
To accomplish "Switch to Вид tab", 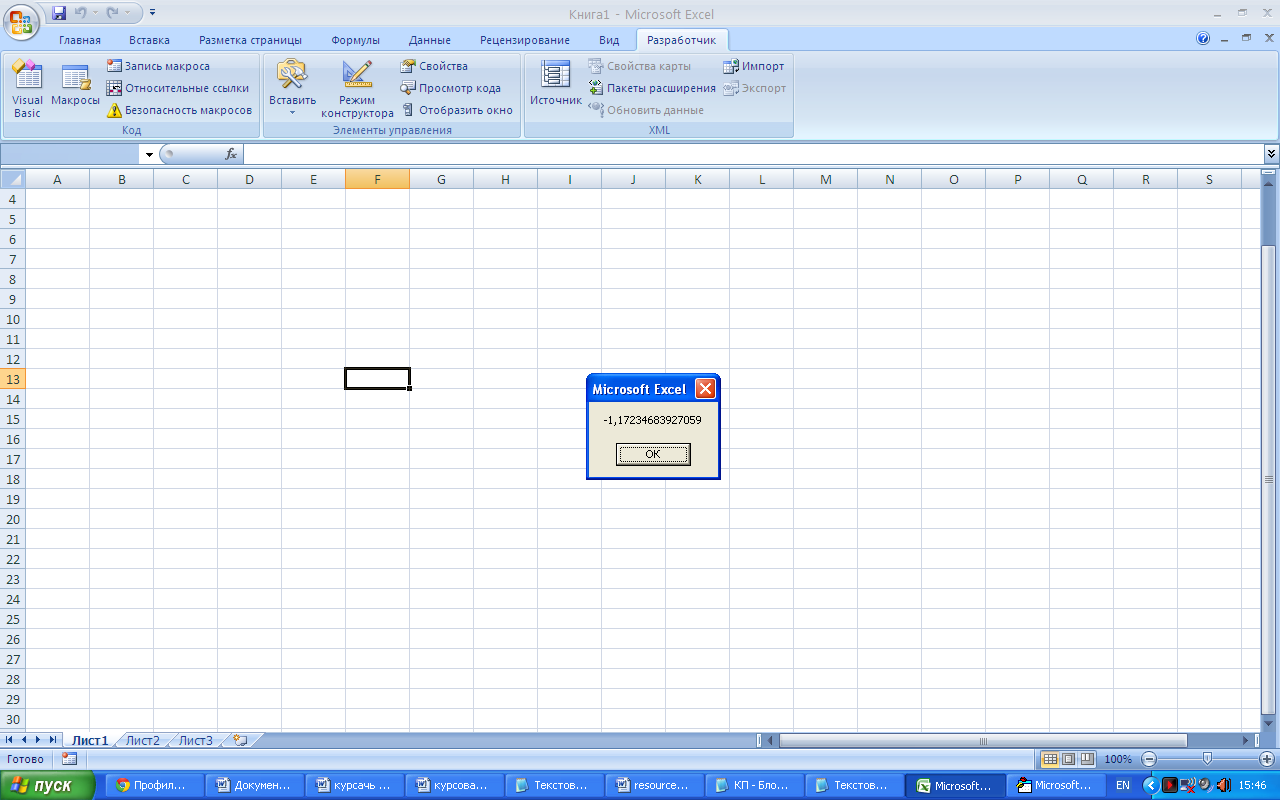I will [x=609, y=40].
